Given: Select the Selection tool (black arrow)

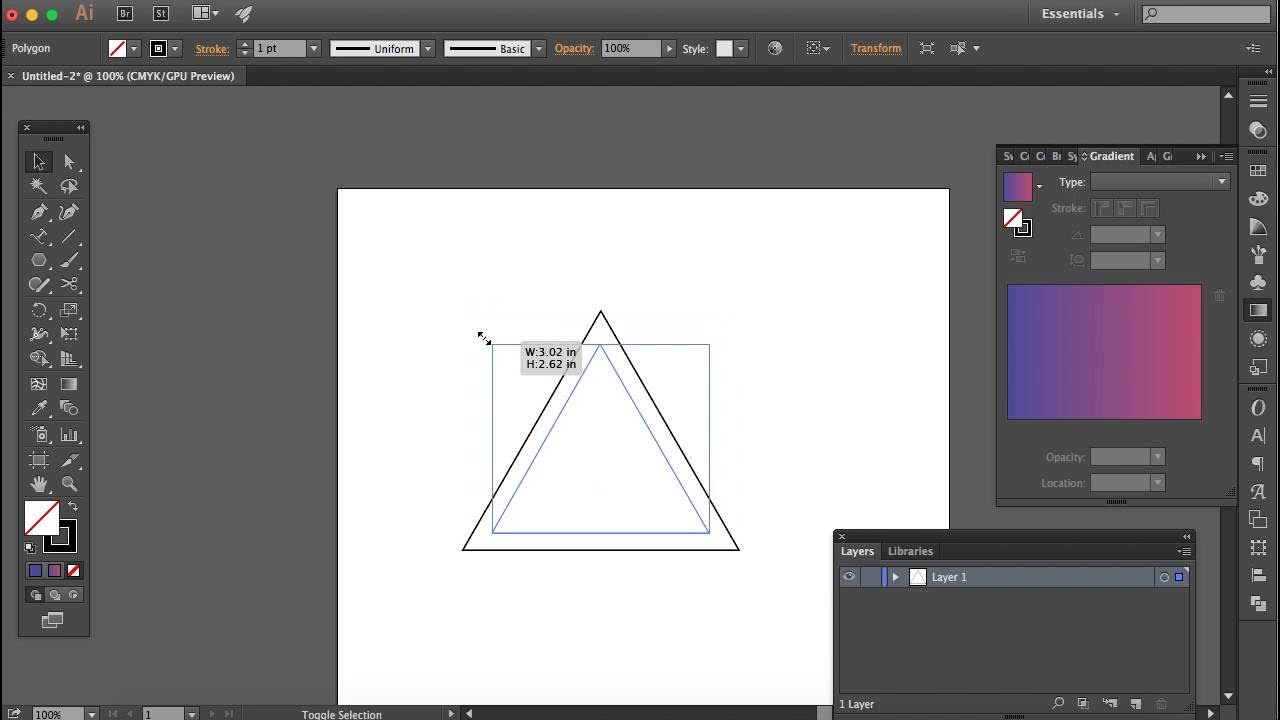Looking at the screenshot, I should coord(39,161).
